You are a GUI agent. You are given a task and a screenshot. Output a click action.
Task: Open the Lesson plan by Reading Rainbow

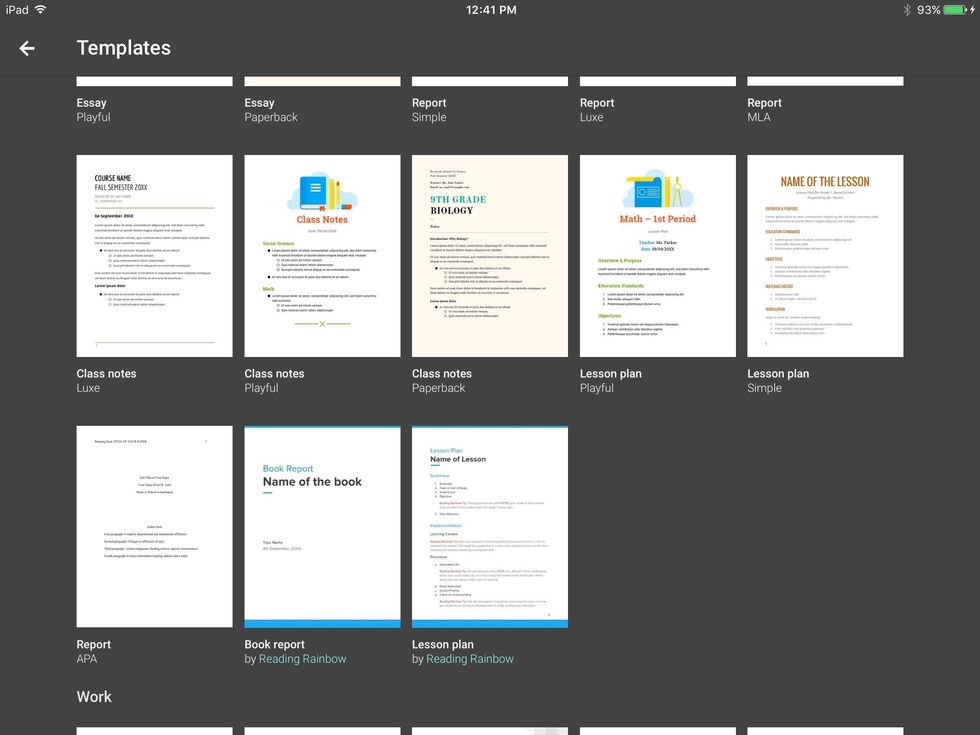point(490,525)
